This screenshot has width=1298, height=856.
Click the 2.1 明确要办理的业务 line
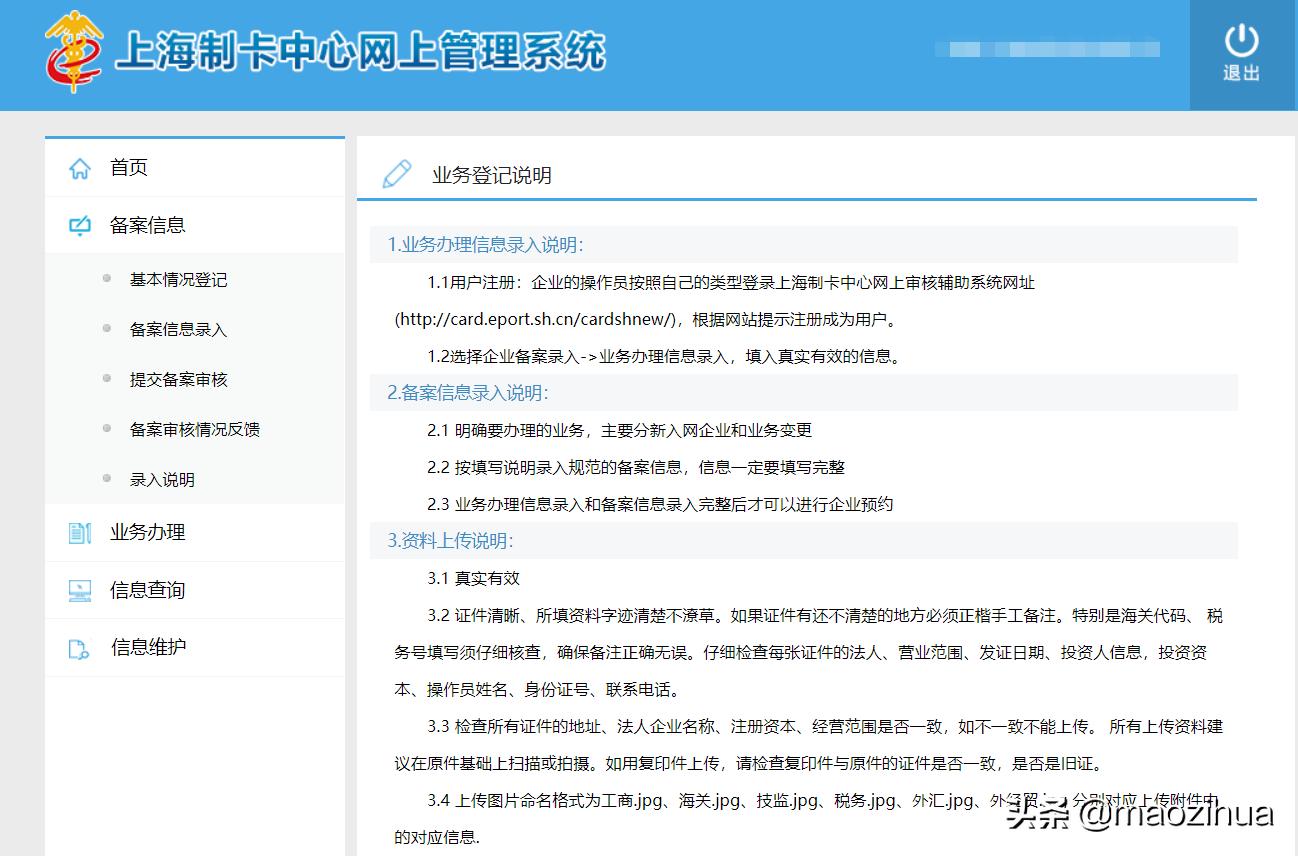click(x=619, y=431)
